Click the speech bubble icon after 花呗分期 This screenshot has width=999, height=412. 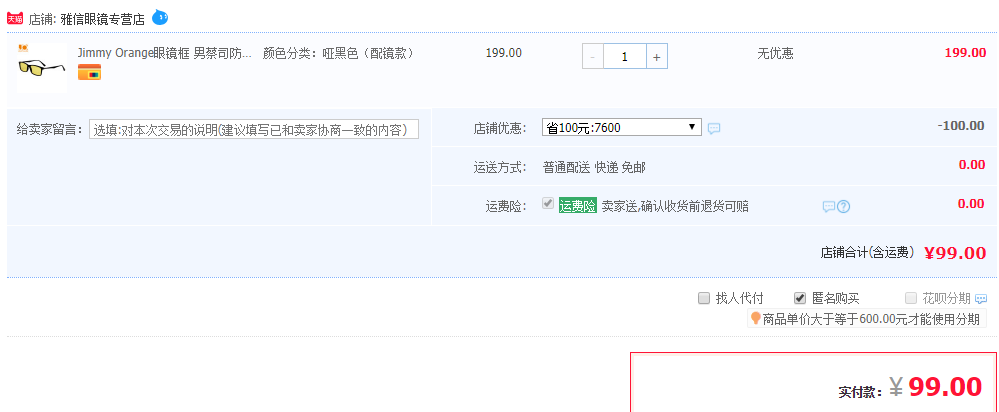click(x=981, y=299)
